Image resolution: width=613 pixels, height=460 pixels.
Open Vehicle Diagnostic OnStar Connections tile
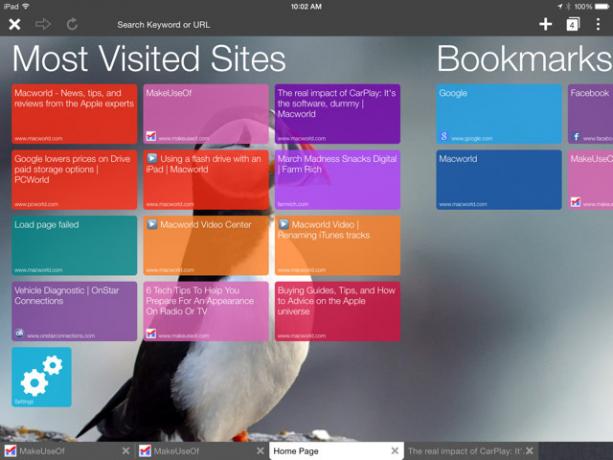click(74, 311)
